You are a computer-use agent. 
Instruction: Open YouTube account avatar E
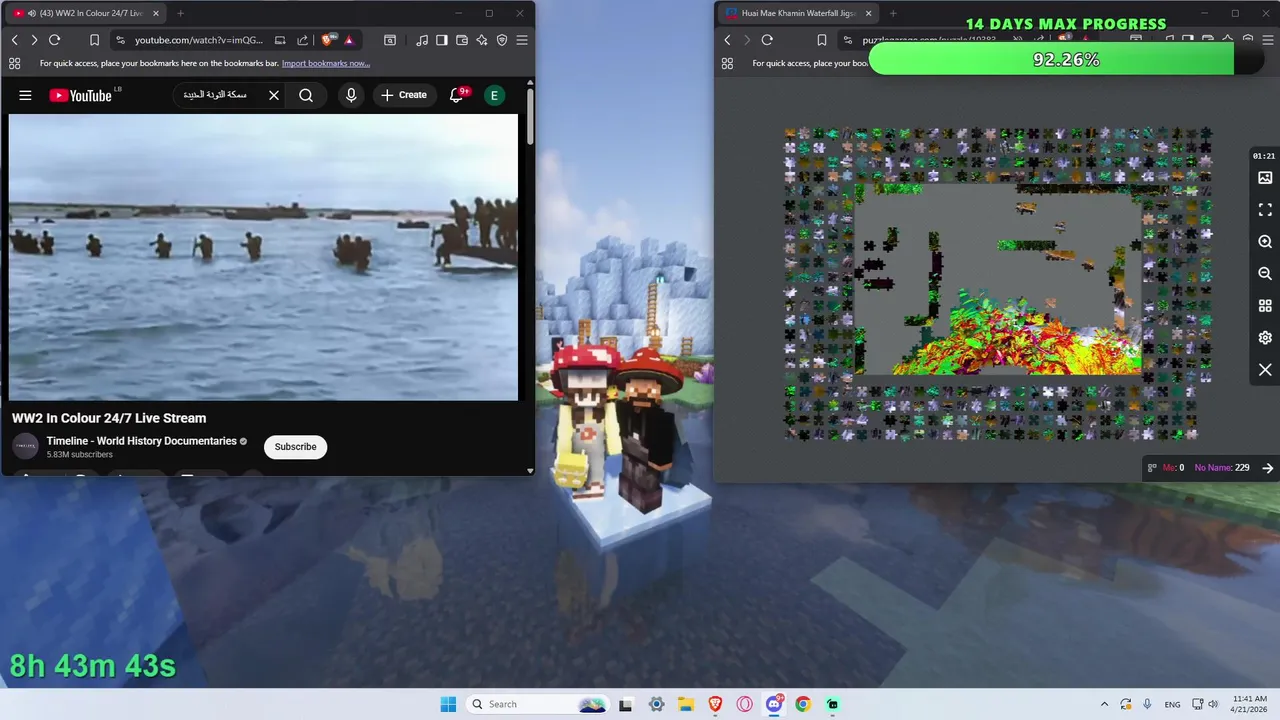click(494, 95)
